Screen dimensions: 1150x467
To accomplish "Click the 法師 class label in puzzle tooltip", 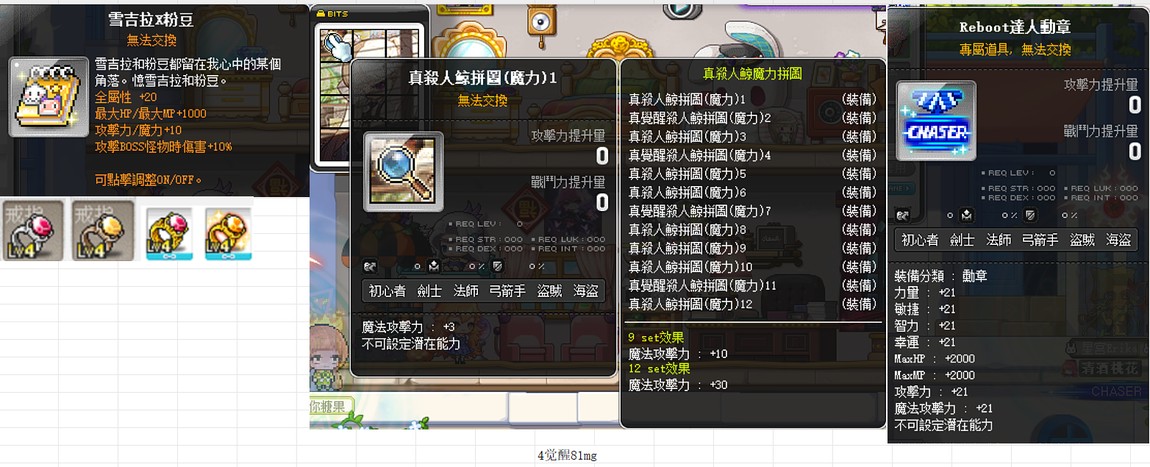I will pos(466,290).
